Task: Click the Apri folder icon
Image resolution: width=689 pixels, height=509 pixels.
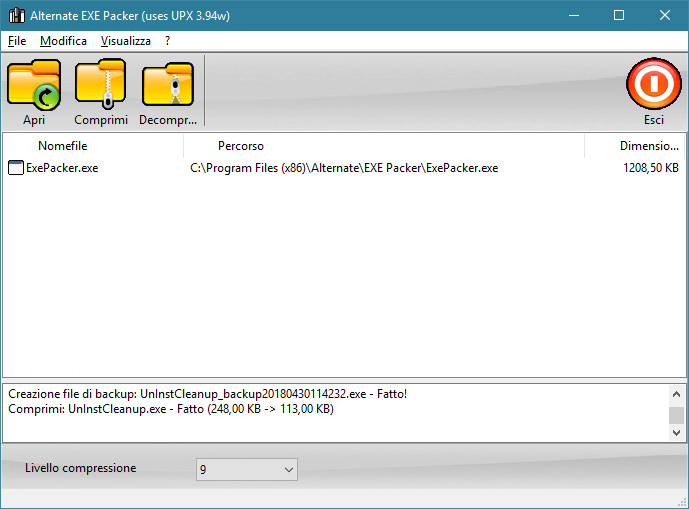Action: click(x=34, y=85)
